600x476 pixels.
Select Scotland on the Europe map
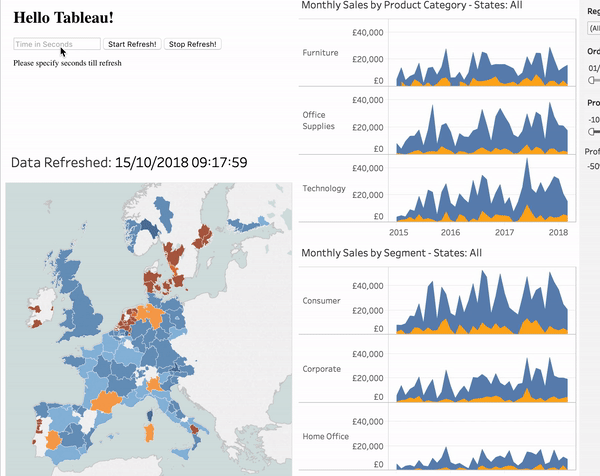click(x=69, y=268)
